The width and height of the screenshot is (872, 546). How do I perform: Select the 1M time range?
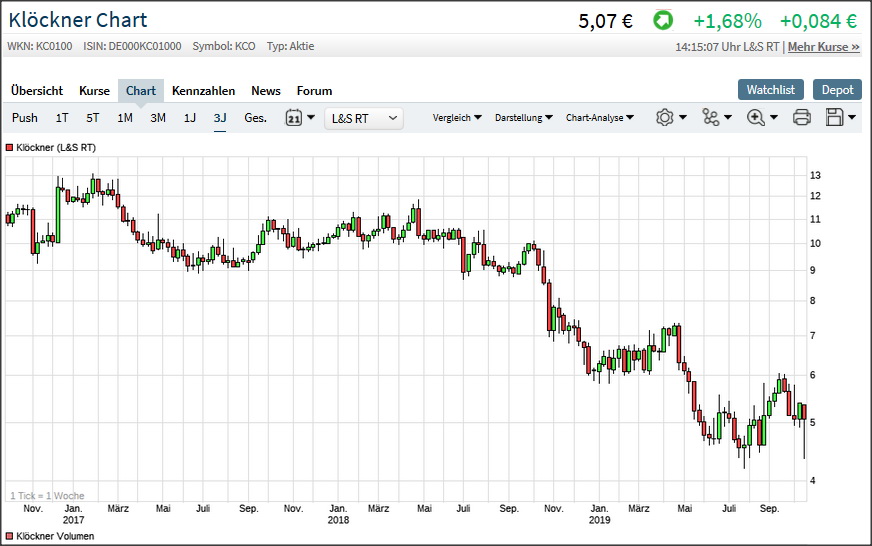tap(125, 118)
